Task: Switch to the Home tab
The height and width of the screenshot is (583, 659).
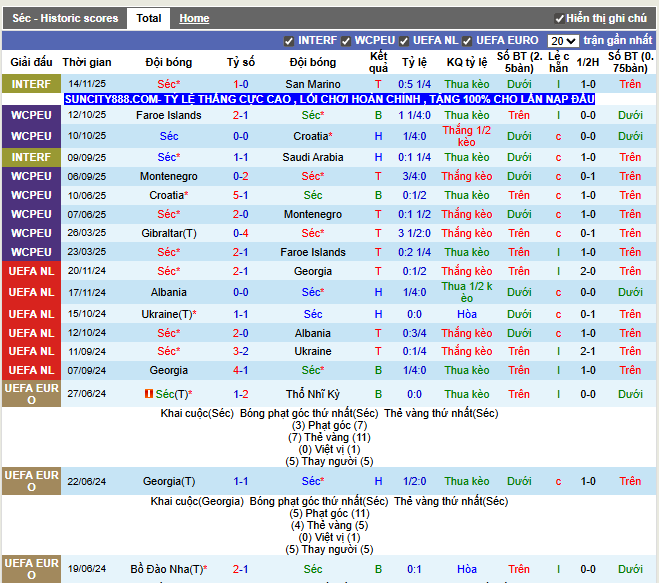Action: click(194, 18)
